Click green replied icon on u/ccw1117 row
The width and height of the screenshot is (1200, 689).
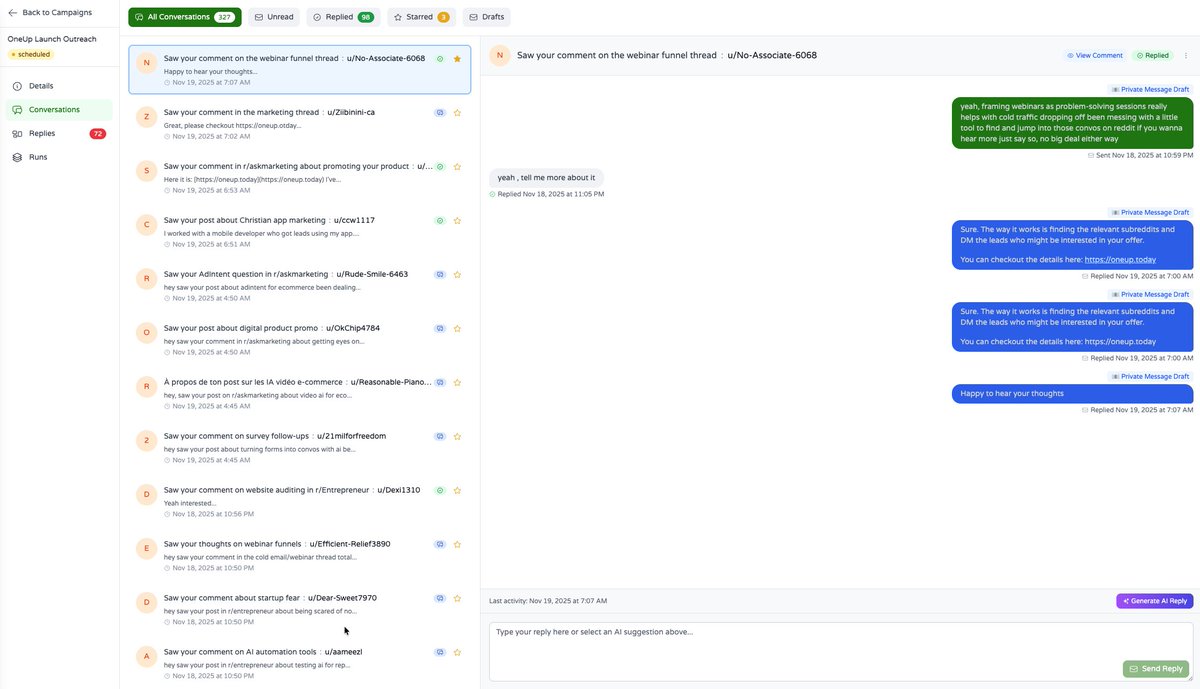tap(440, 220)
